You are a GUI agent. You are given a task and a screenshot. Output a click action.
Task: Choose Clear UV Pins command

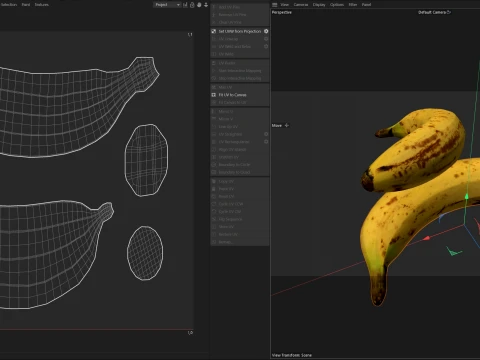[240, 22]
